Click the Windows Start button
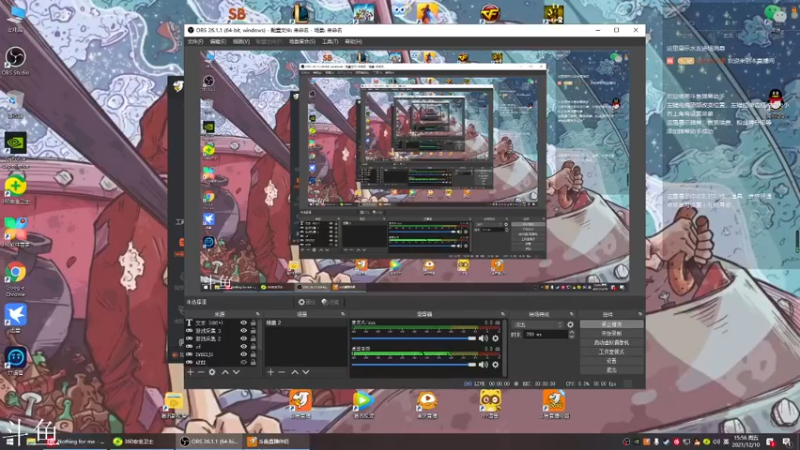This screenshot has width=800, height=450. [x=9, y=441]
